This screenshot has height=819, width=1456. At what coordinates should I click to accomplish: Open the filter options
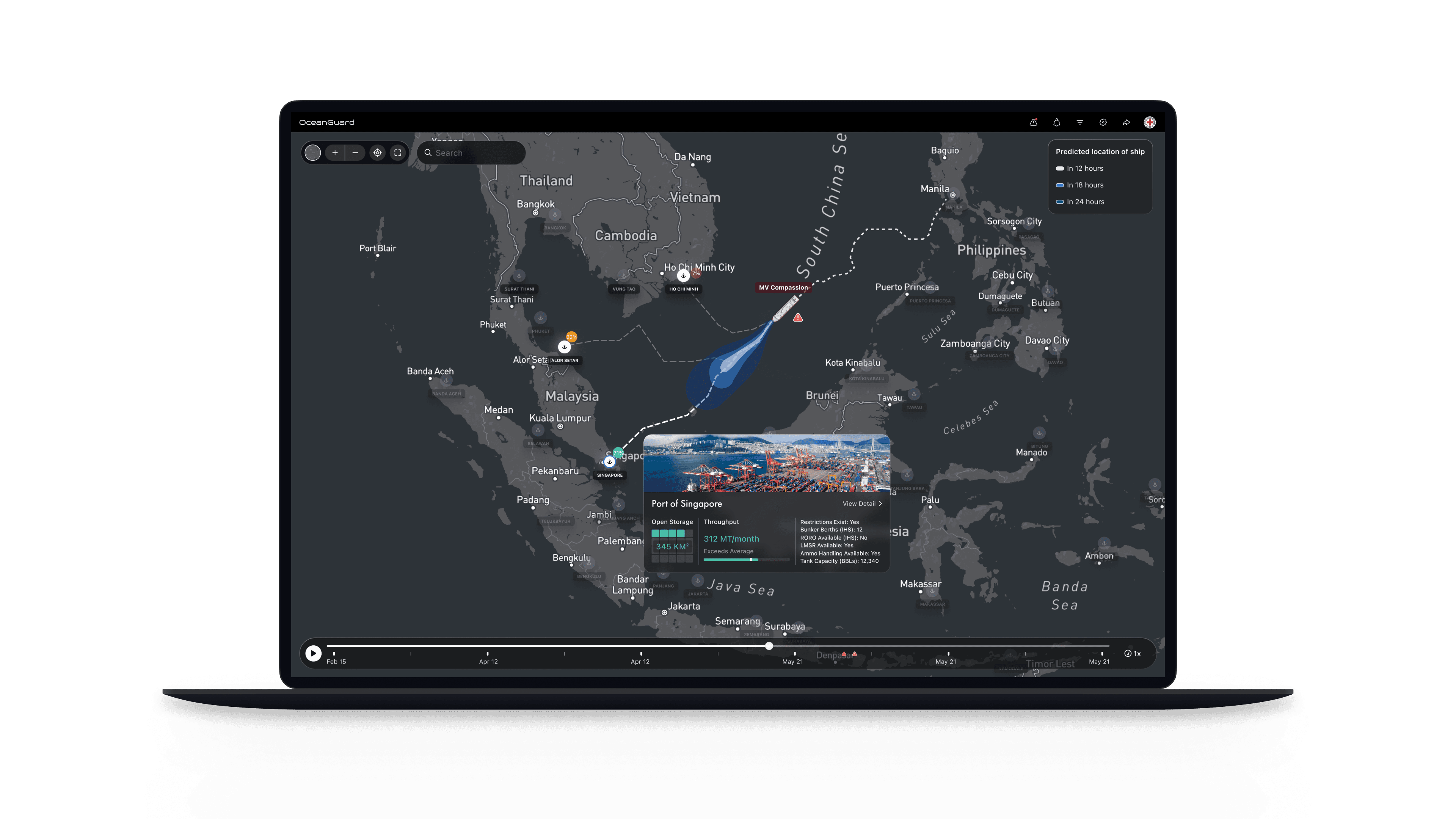(x=1079, y=122)
